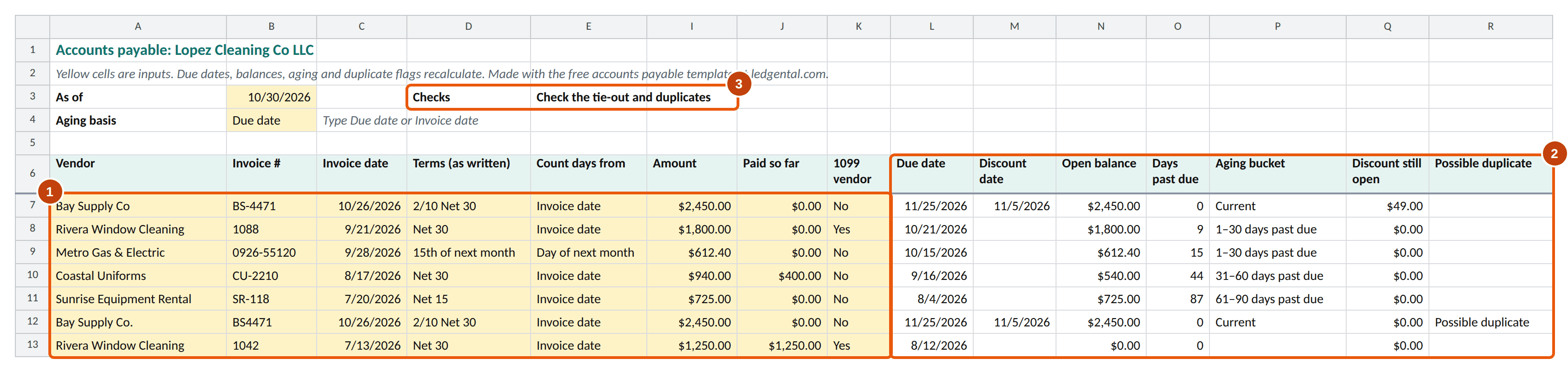This screenshot has height=372, width=1568.
Task: Select column A header
Action: (138, 26)
